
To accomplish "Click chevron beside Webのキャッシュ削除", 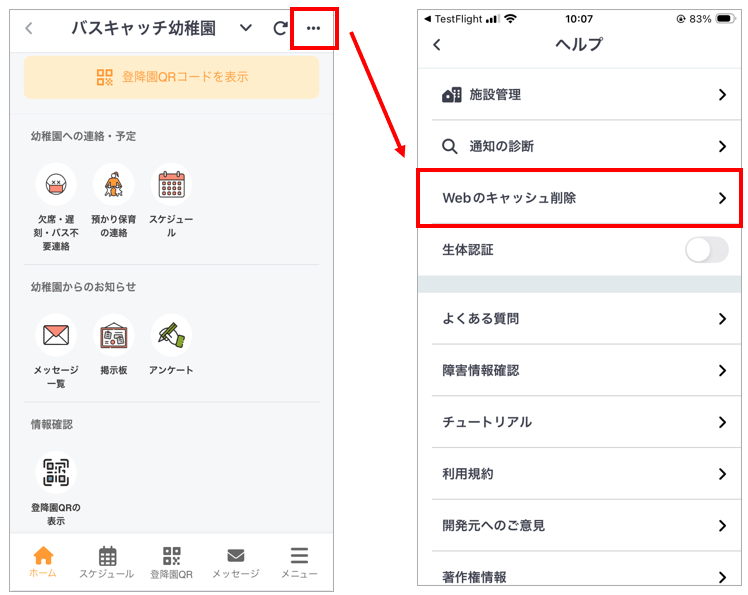I will [x=722, y=198].
